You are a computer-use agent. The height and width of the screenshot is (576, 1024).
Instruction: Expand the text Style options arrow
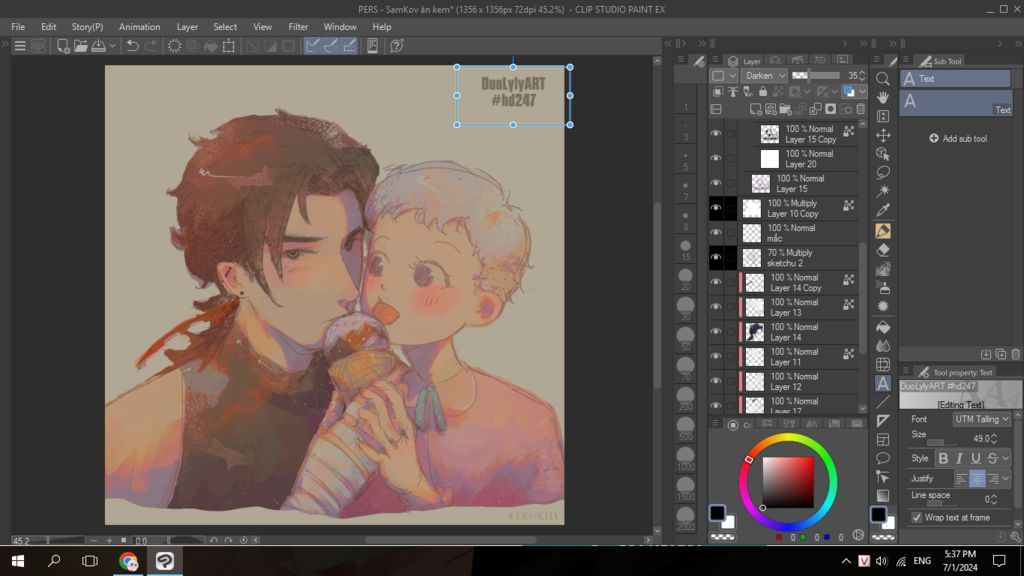tap(1006, 458)
